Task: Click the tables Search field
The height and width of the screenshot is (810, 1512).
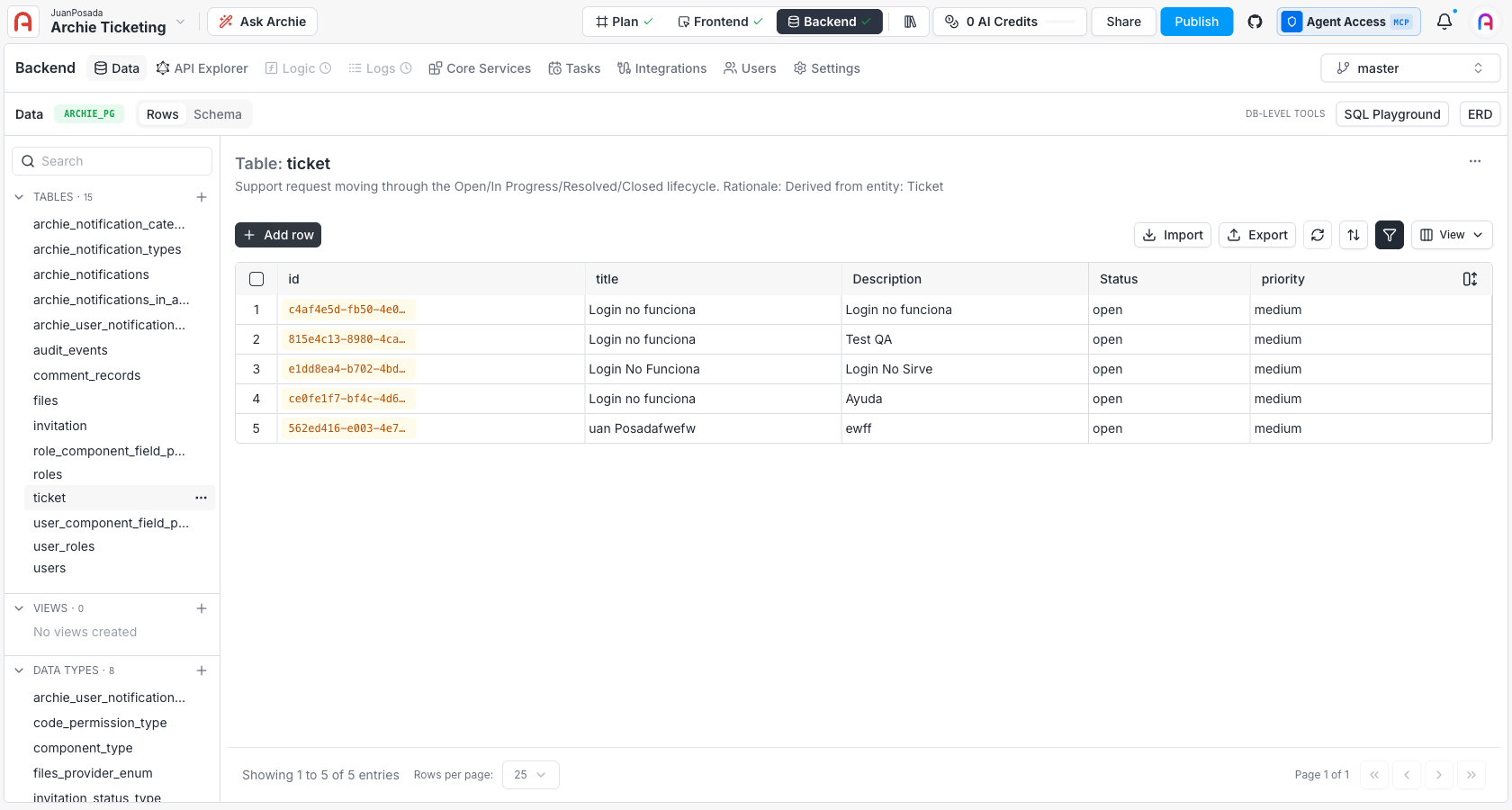Action: coord(112,161)
